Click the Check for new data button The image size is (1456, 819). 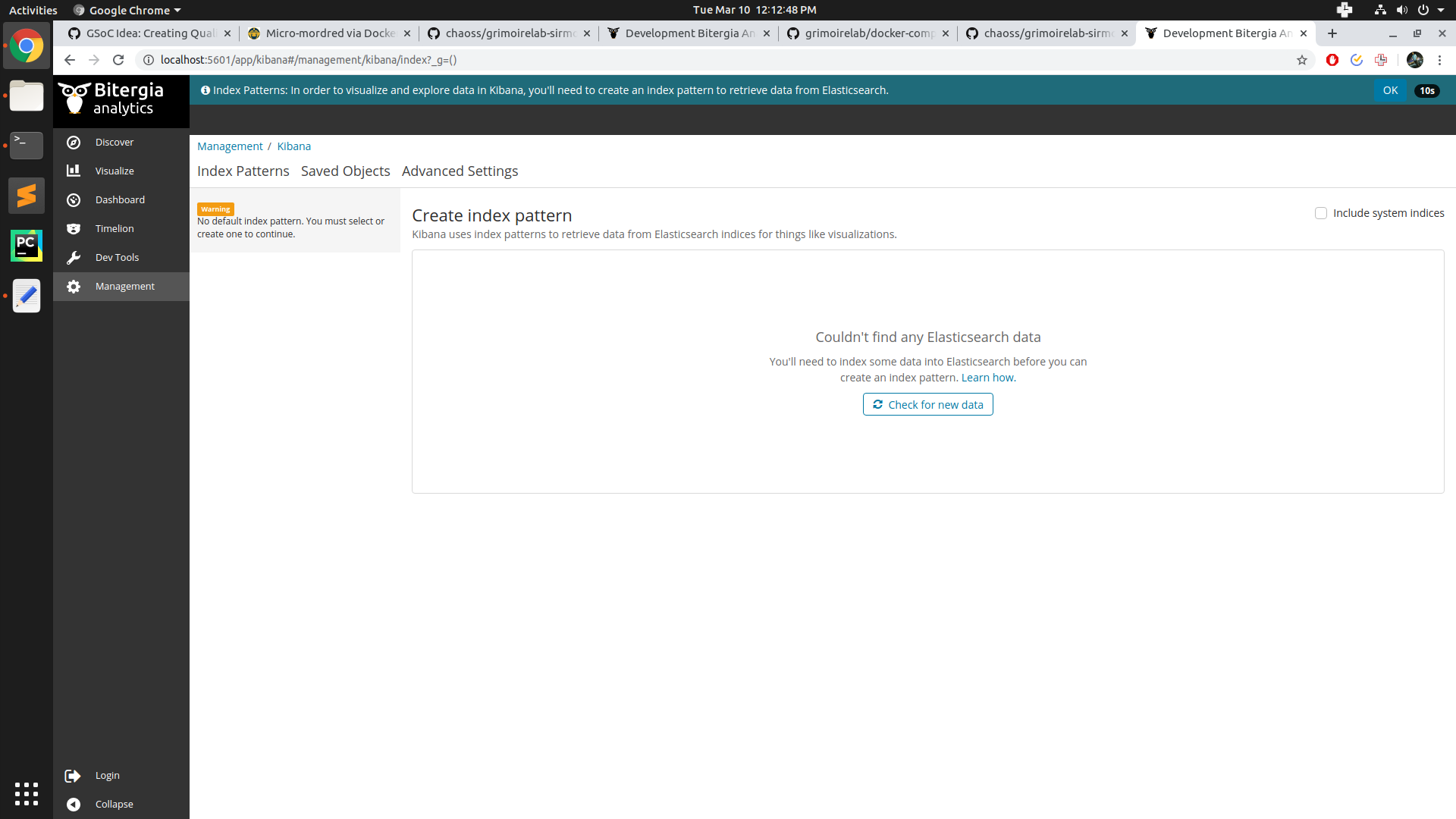(x=927, y=404)
